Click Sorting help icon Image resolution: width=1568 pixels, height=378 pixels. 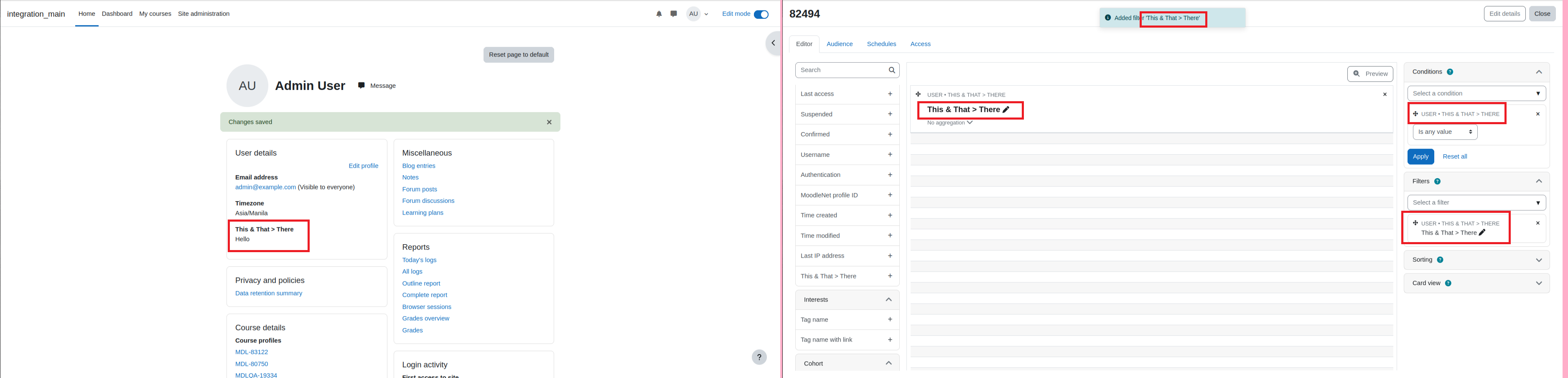pyautogui.click(x=1440, y=260)
